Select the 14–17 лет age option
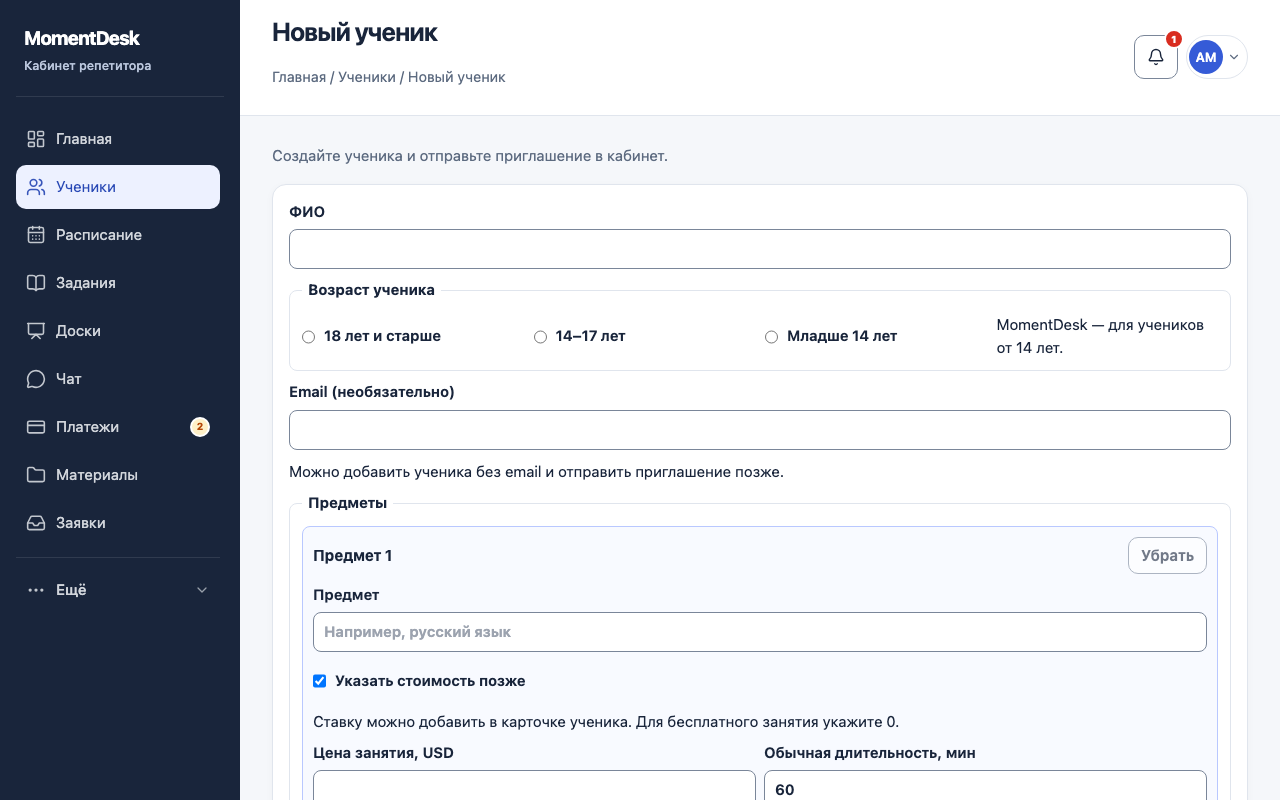 540,337
